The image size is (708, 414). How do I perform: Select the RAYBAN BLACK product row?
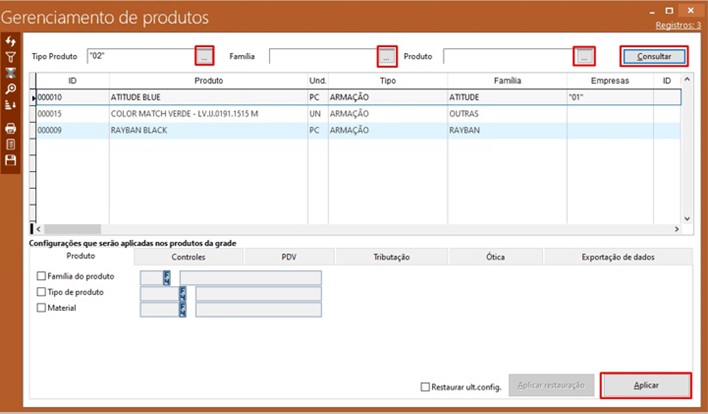pyautogui.click(x=140, y=130)
